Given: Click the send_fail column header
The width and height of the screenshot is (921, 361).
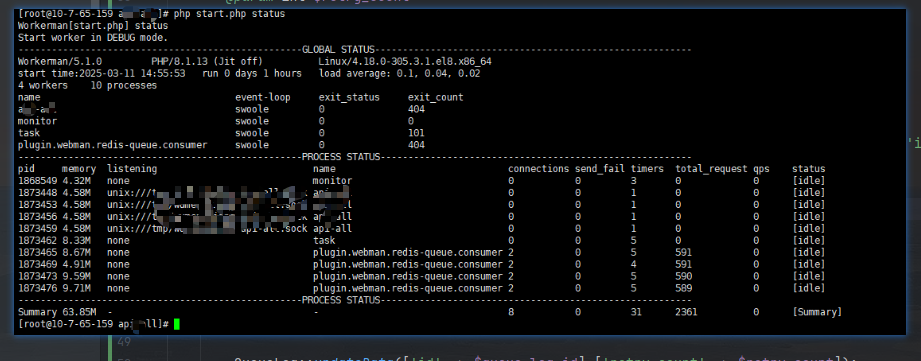Looking at the screenshot, I should [600, 169].
